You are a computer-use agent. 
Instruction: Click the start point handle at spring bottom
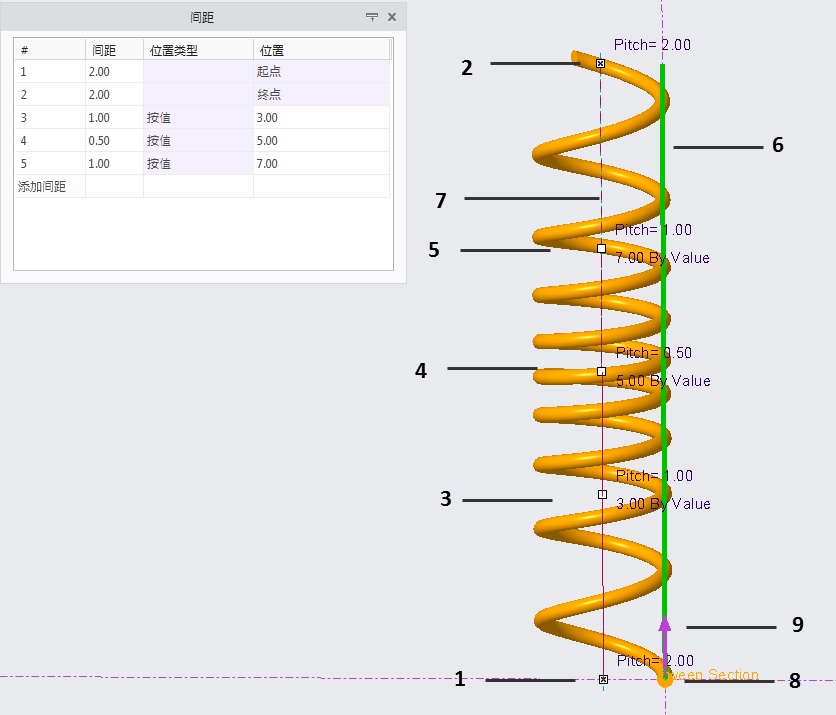point(603,679)
